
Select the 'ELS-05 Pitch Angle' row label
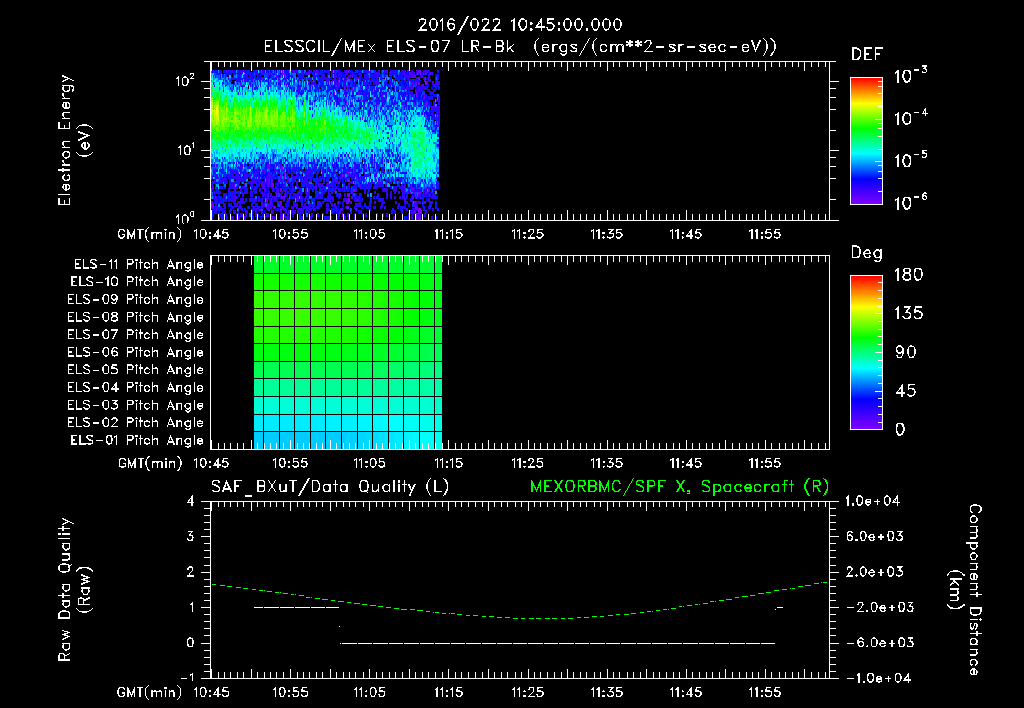(135, 370)
